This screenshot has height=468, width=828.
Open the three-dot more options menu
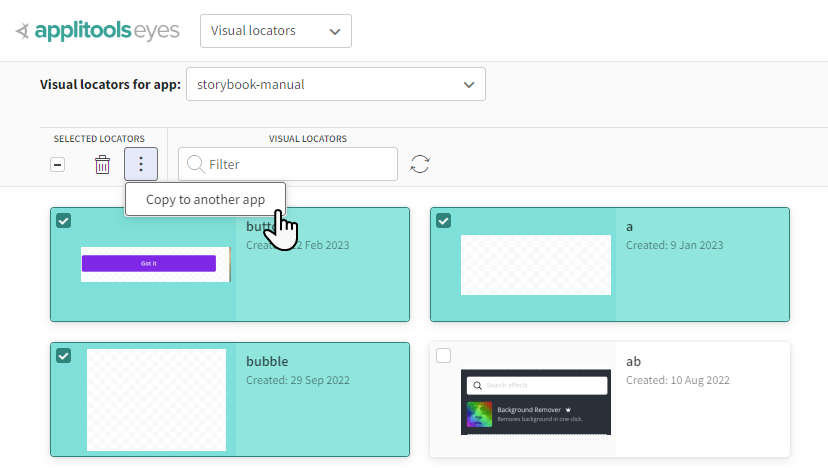[141, 164]
